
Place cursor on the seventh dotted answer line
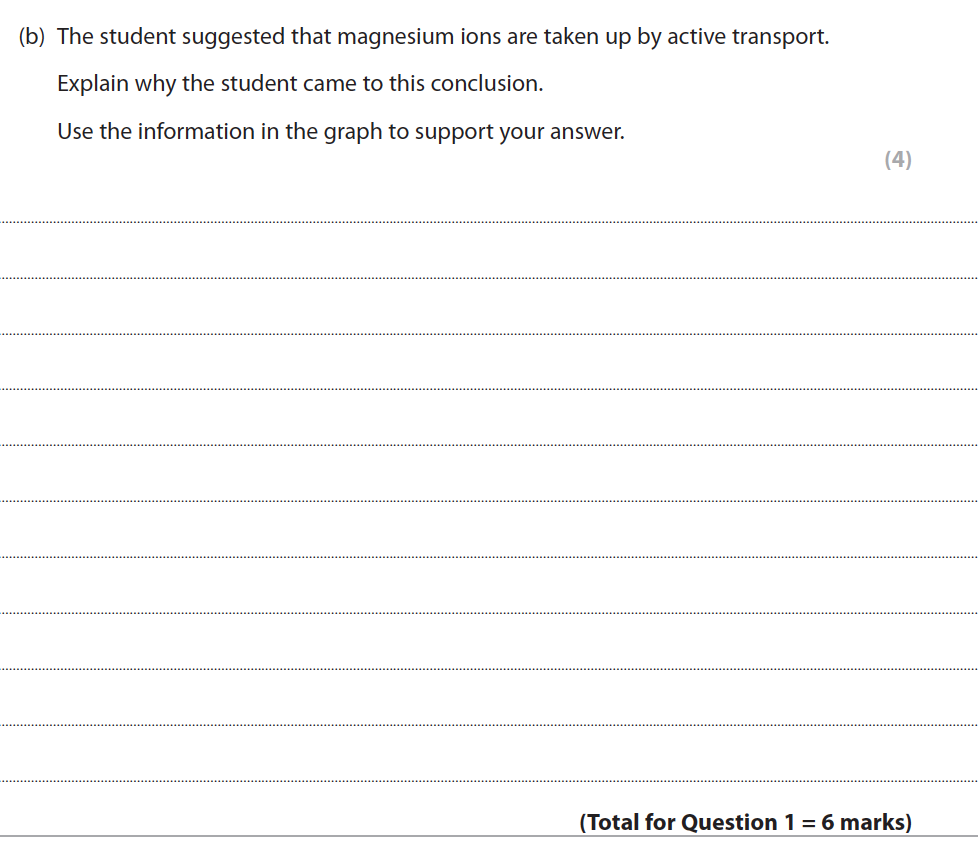[x=489, y=557]
